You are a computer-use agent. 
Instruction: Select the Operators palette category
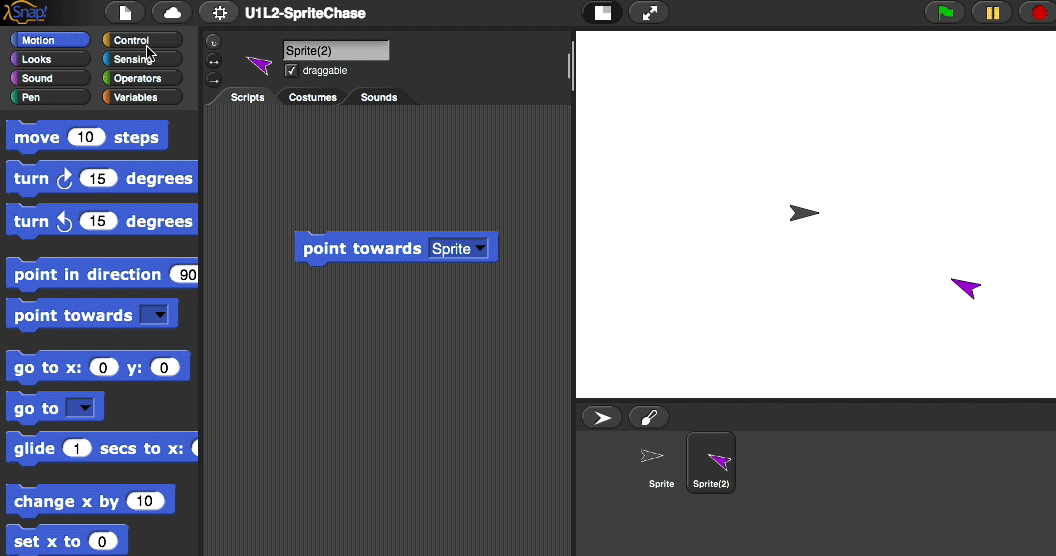coord(142,78)
